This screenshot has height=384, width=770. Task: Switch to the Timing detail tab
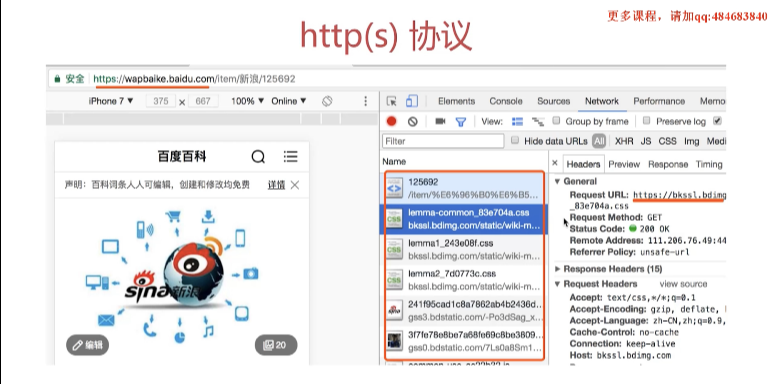pyautogui.click(x=709, y=165)
